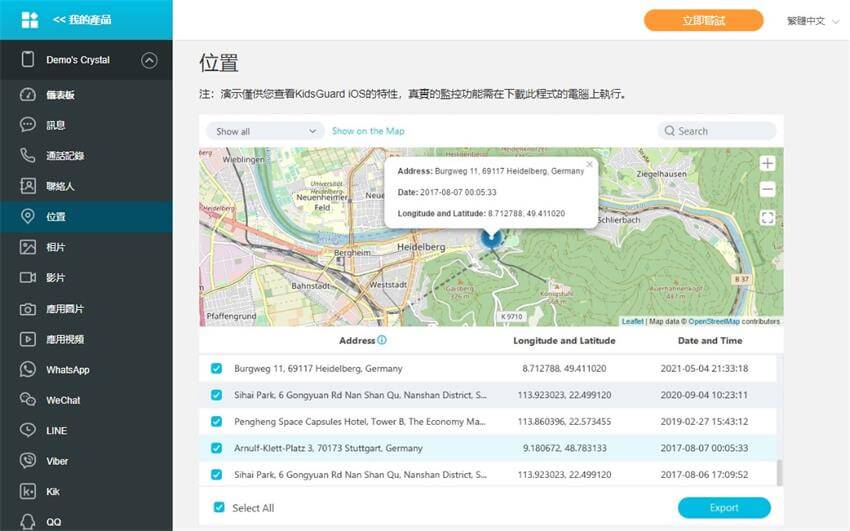Uncheck the Pengheng Space Capsules Hotel checkbox
Image resolution: width=850 pixels, height=531 pixels.
click(216, 422)
